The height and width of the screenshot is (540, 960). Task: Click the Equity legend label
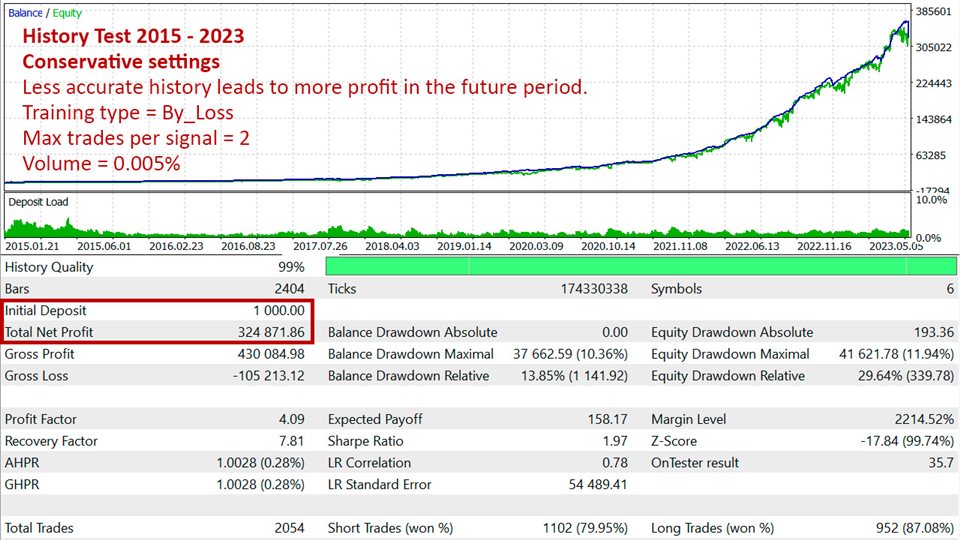pos(67,13)
